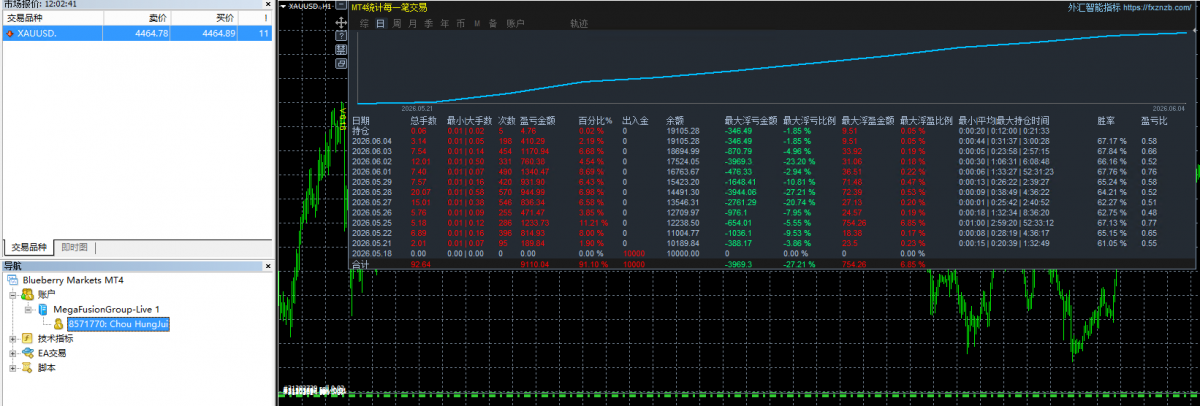This screenshot has height=406, width=1200.
Task: Click the overlapping windows icon on chart
Action: click(341, 63)
